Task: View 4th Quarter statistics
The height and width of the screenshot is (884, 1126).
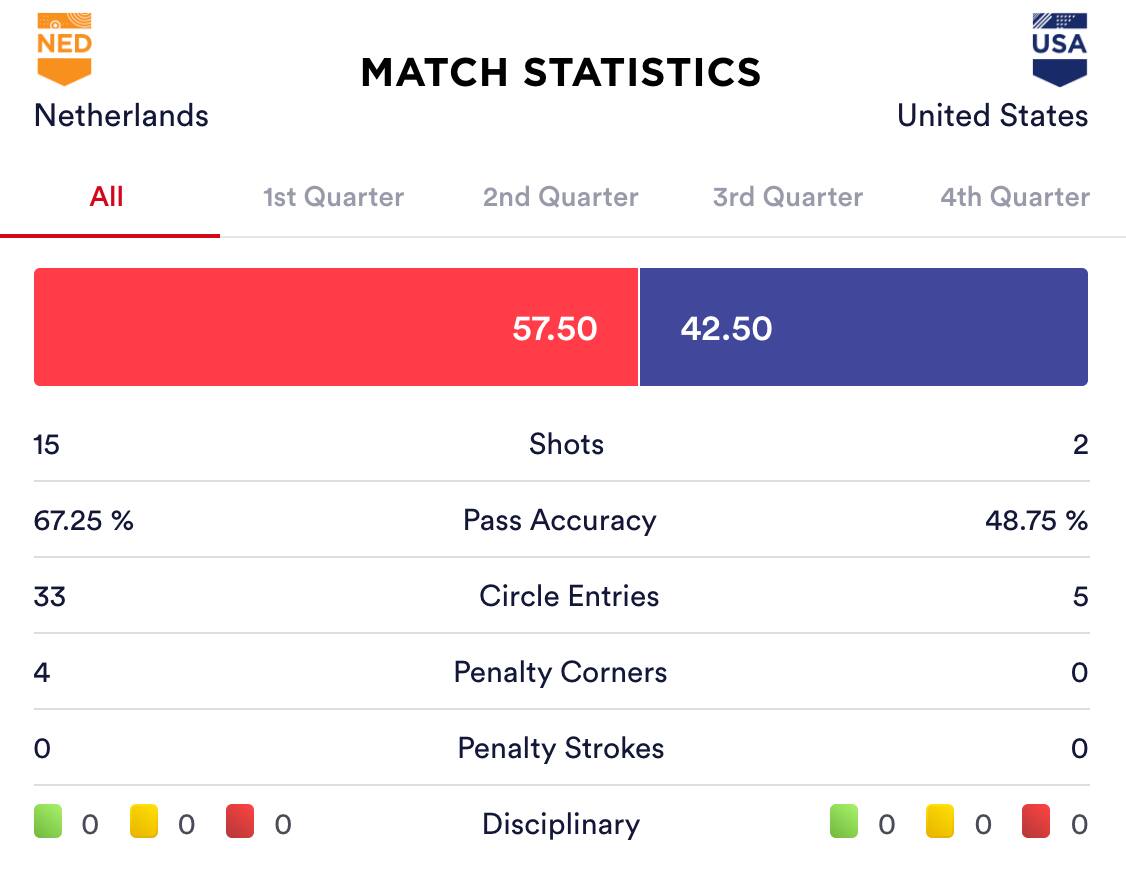Action: tap(1014, 197)
